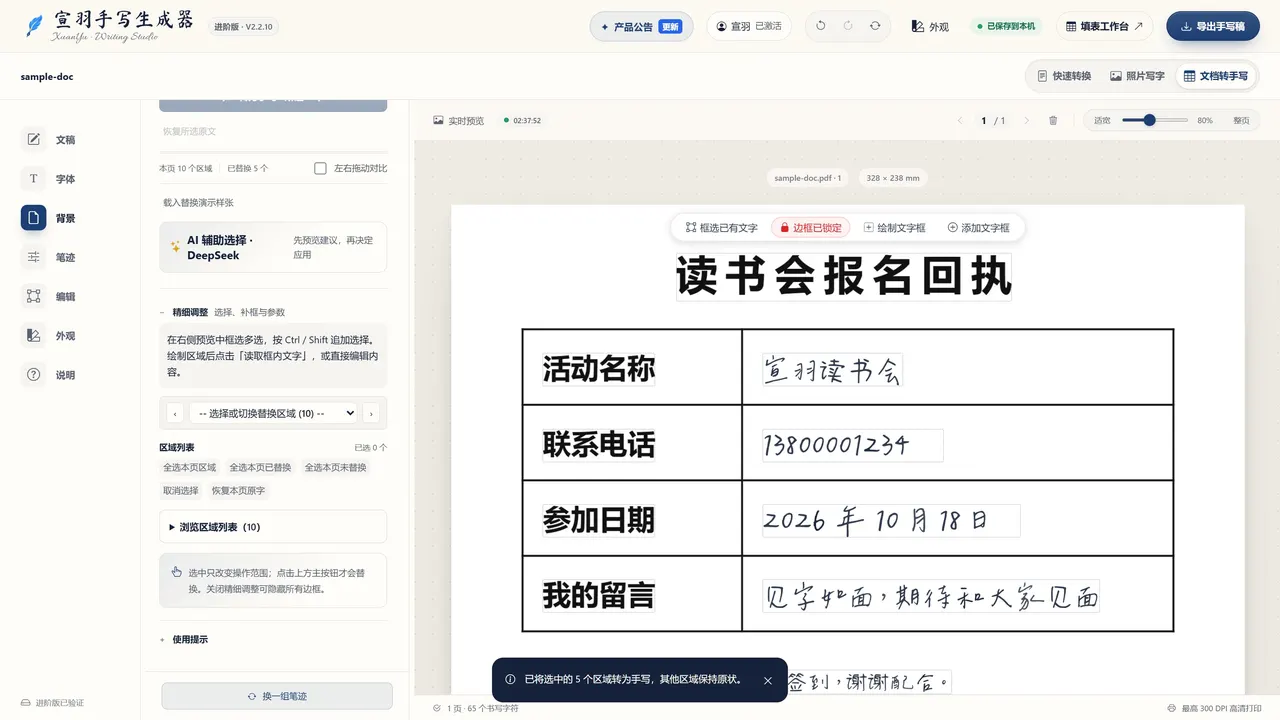1280x720 pixels.
Task: Click the refresh sync icon in top bar
Action: (875, 26)
